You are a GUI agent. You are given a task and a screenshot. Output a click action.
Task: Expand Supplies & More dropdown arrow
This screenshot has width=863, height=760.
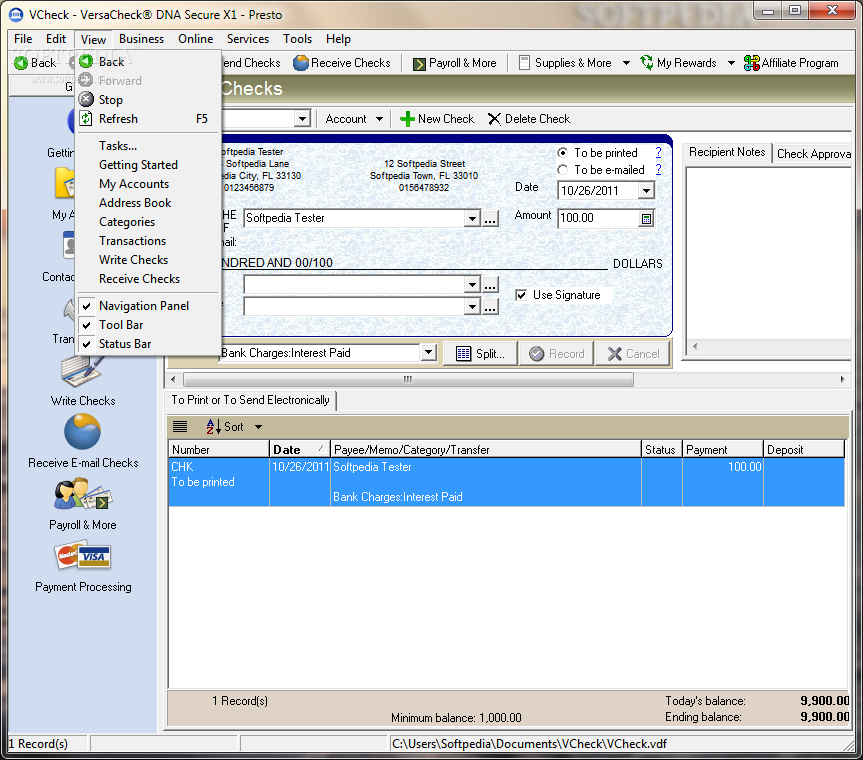click(x=626, y=63)
